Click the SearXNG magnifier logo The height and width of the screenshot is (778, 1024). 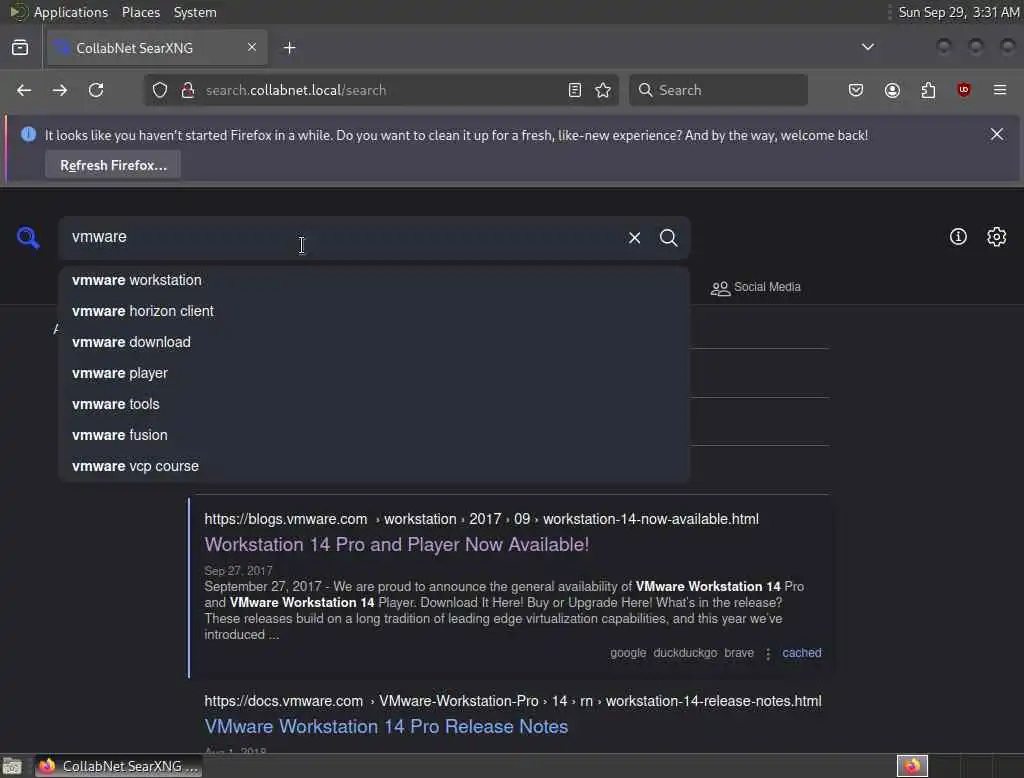coord(28,237)
